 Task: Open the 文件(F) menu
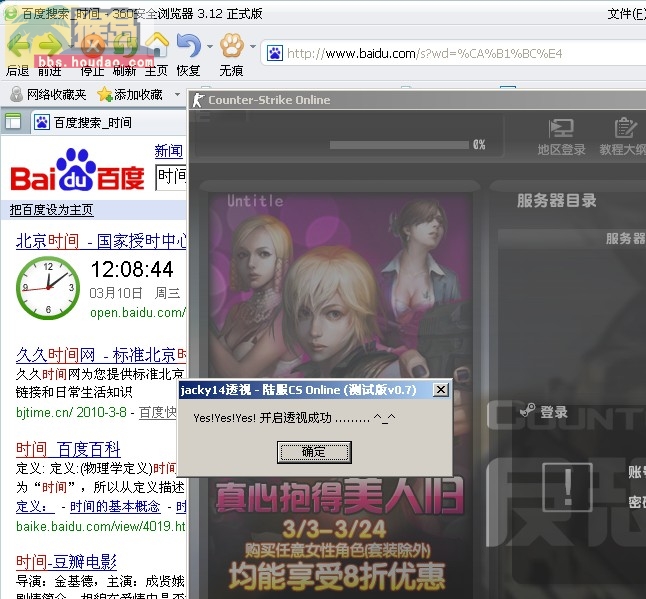[x=627, y=14]
